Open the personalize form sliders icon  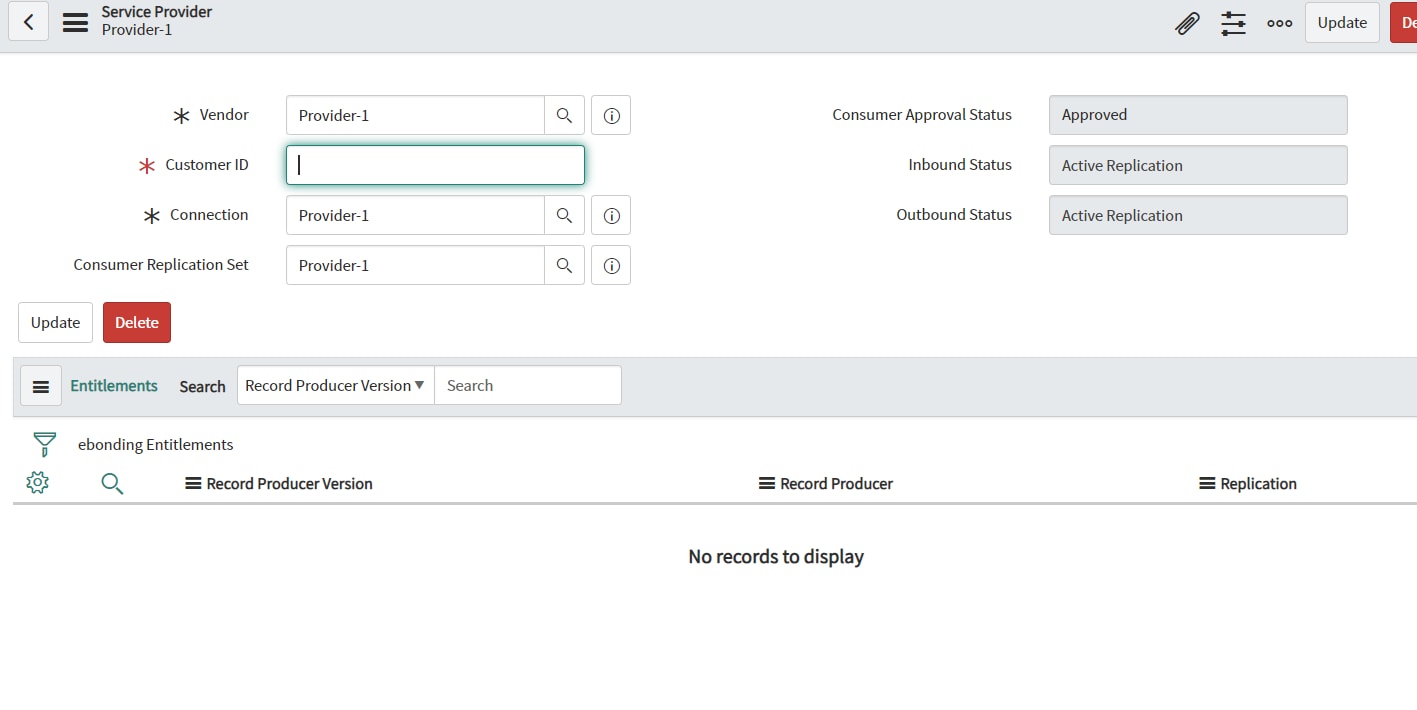(1233, 22)
